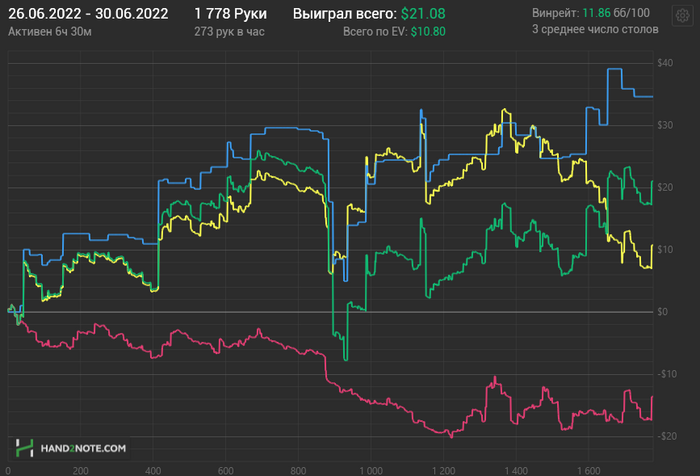This screenshot has width=700, height=476.
Task: Click the 800 x-axis label
Action: (x=298, y=471)
